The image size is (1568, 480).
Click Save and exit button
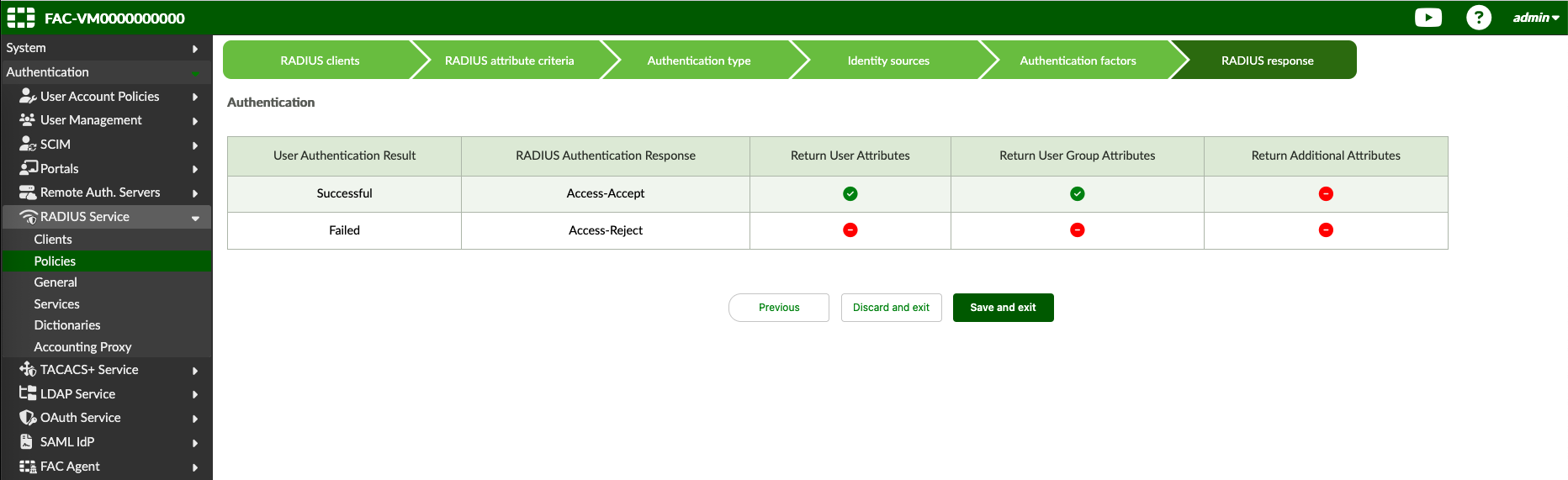[1003, 308]
